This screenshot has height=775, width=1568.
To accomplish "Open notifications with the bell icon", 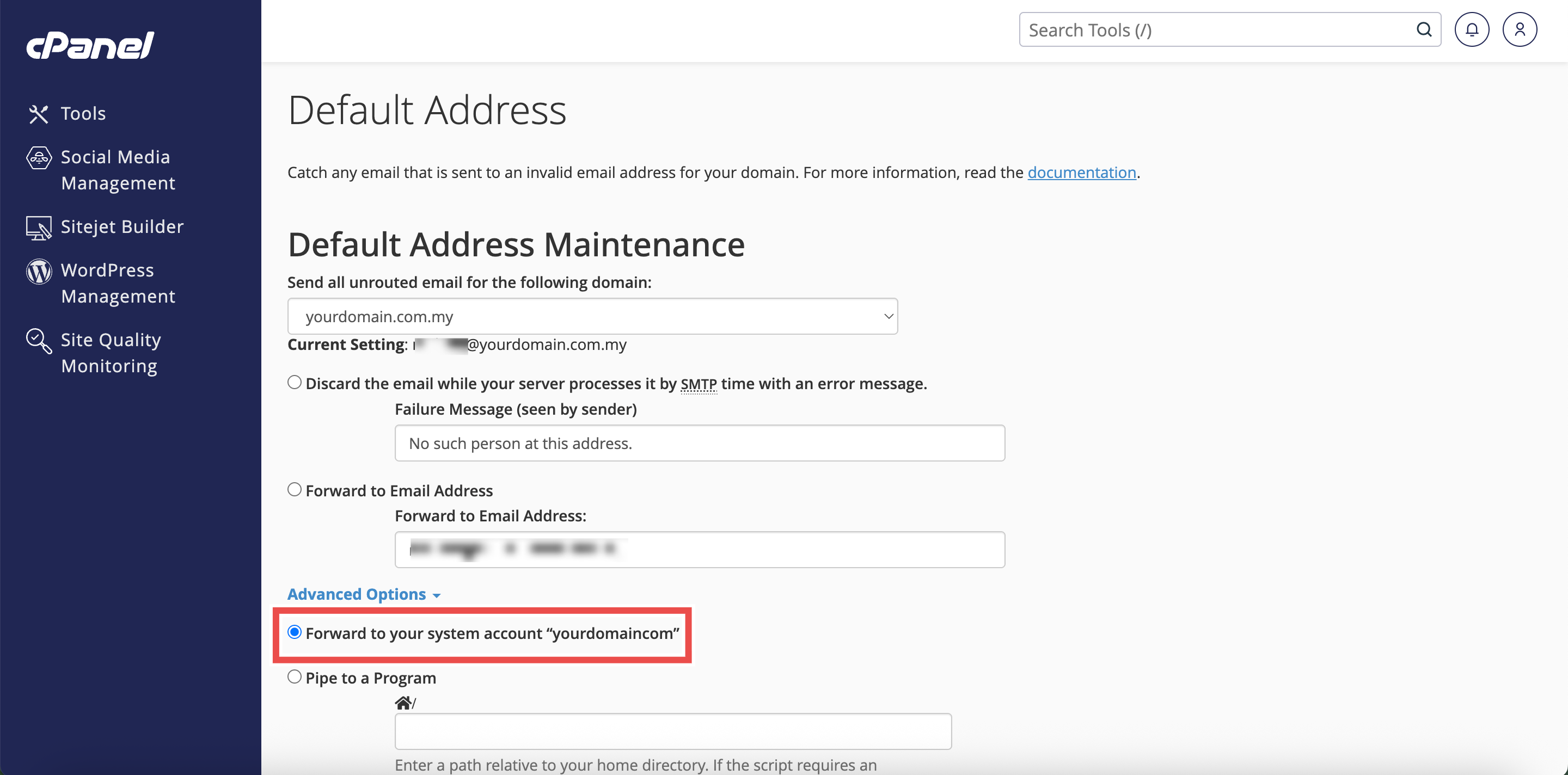I will point(1472,29).
